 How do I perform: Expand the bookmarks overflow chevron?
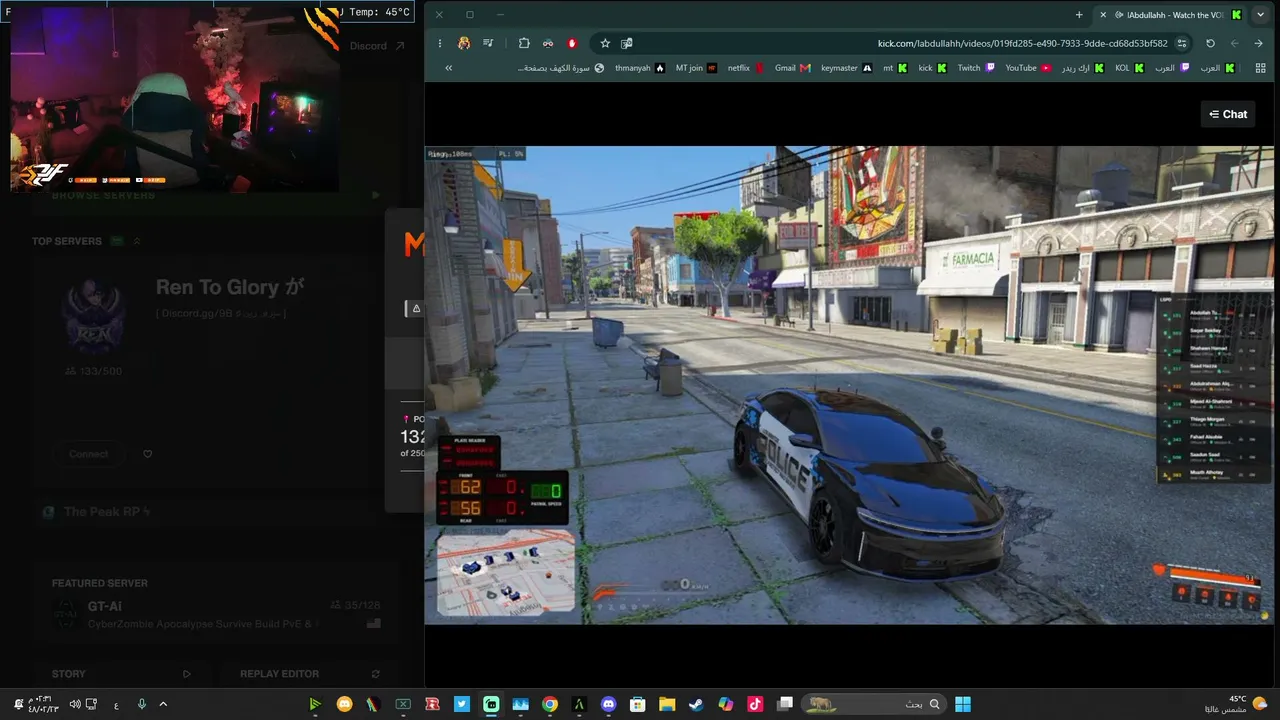[448, 68]
